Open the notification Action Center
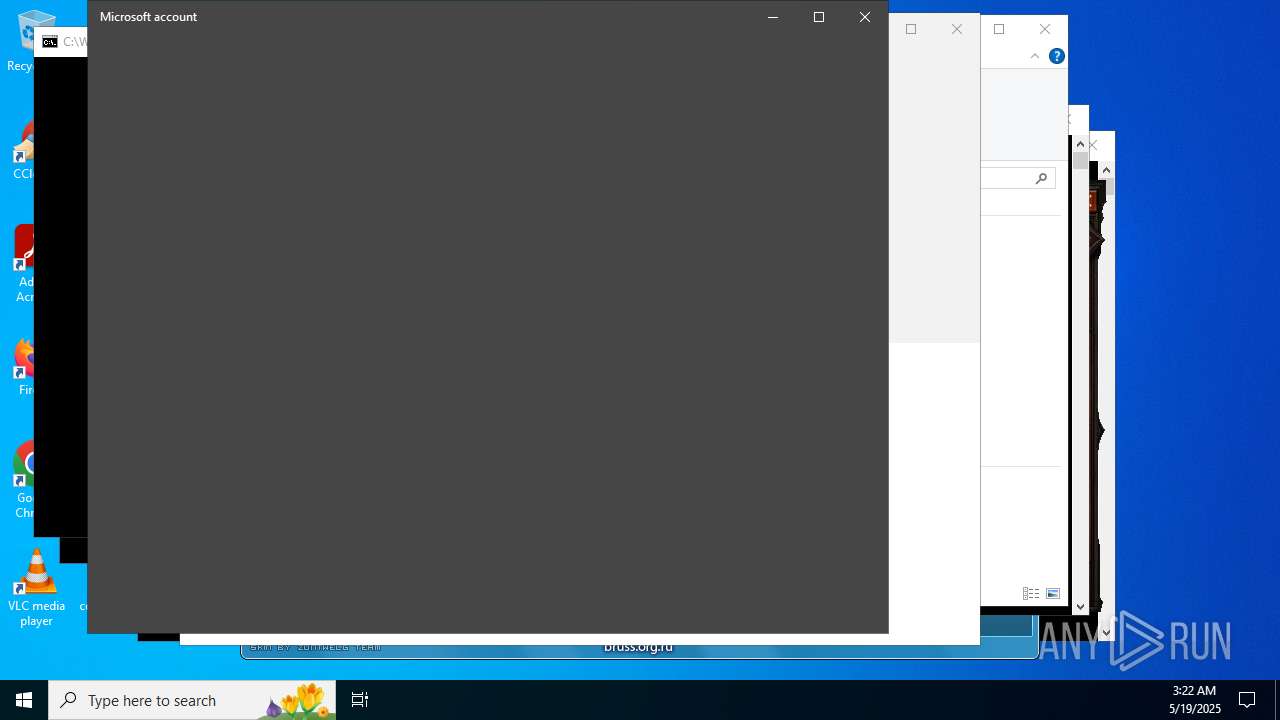Image resolution: width=1280 pixels, height=720 pixels. click(1247, 700)
